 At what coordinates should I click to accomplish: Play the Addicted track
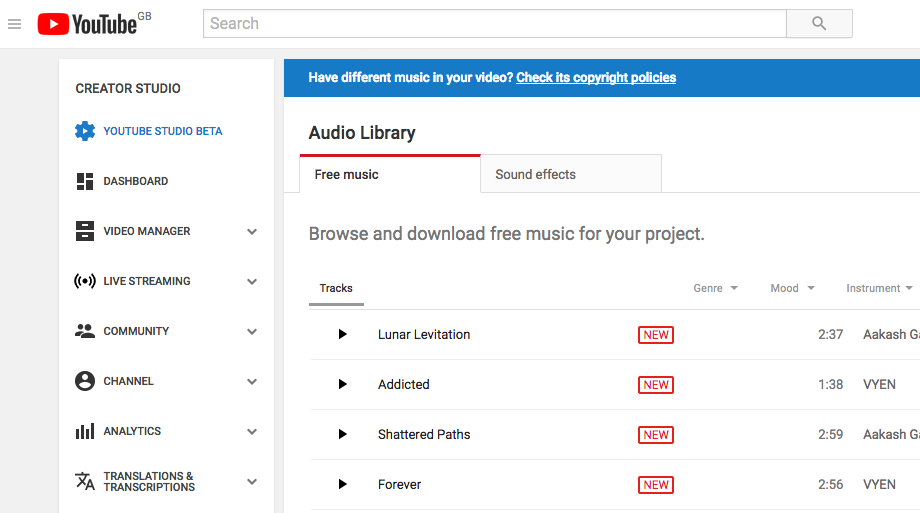343,384
